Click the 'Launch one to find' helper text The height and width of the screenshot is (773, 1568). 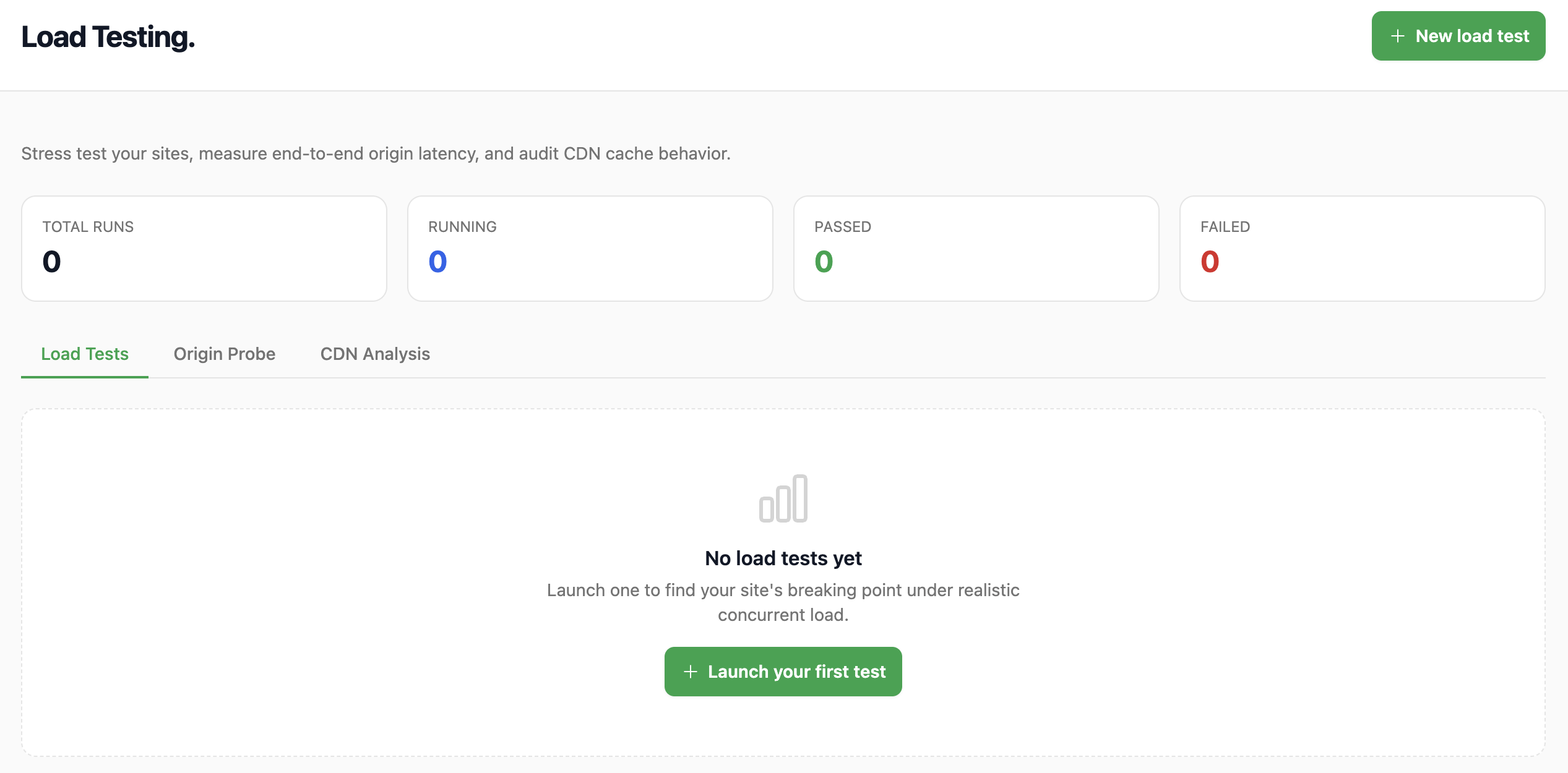783,602
